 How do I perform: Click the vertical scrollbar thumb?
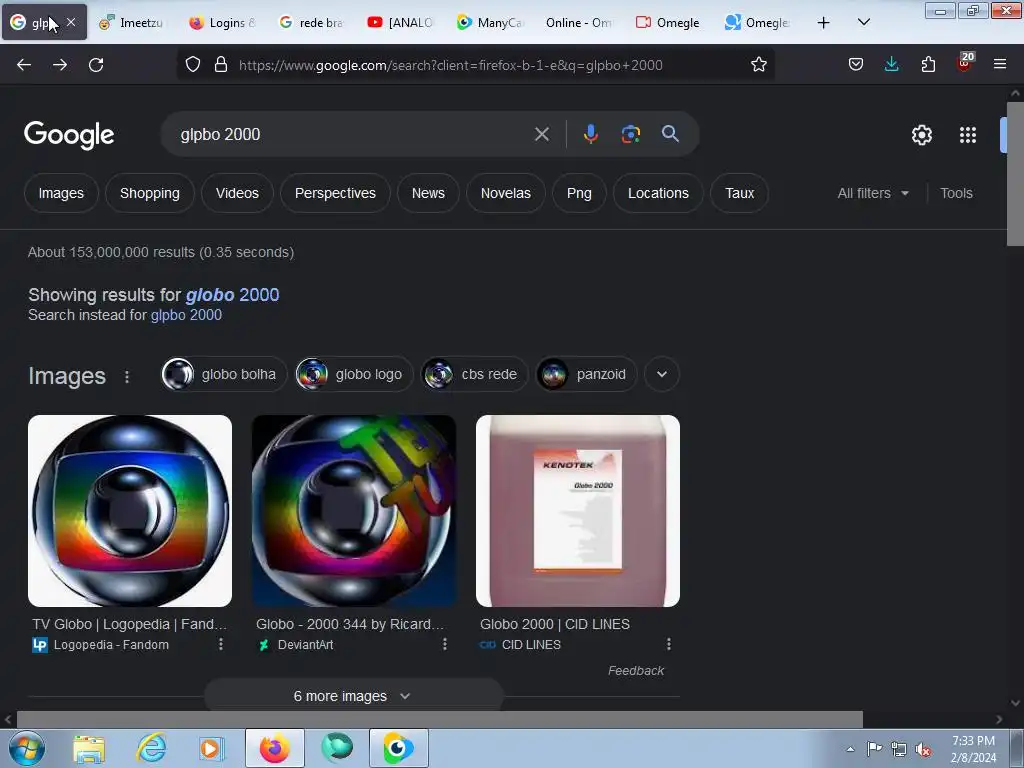[1015, 173]
